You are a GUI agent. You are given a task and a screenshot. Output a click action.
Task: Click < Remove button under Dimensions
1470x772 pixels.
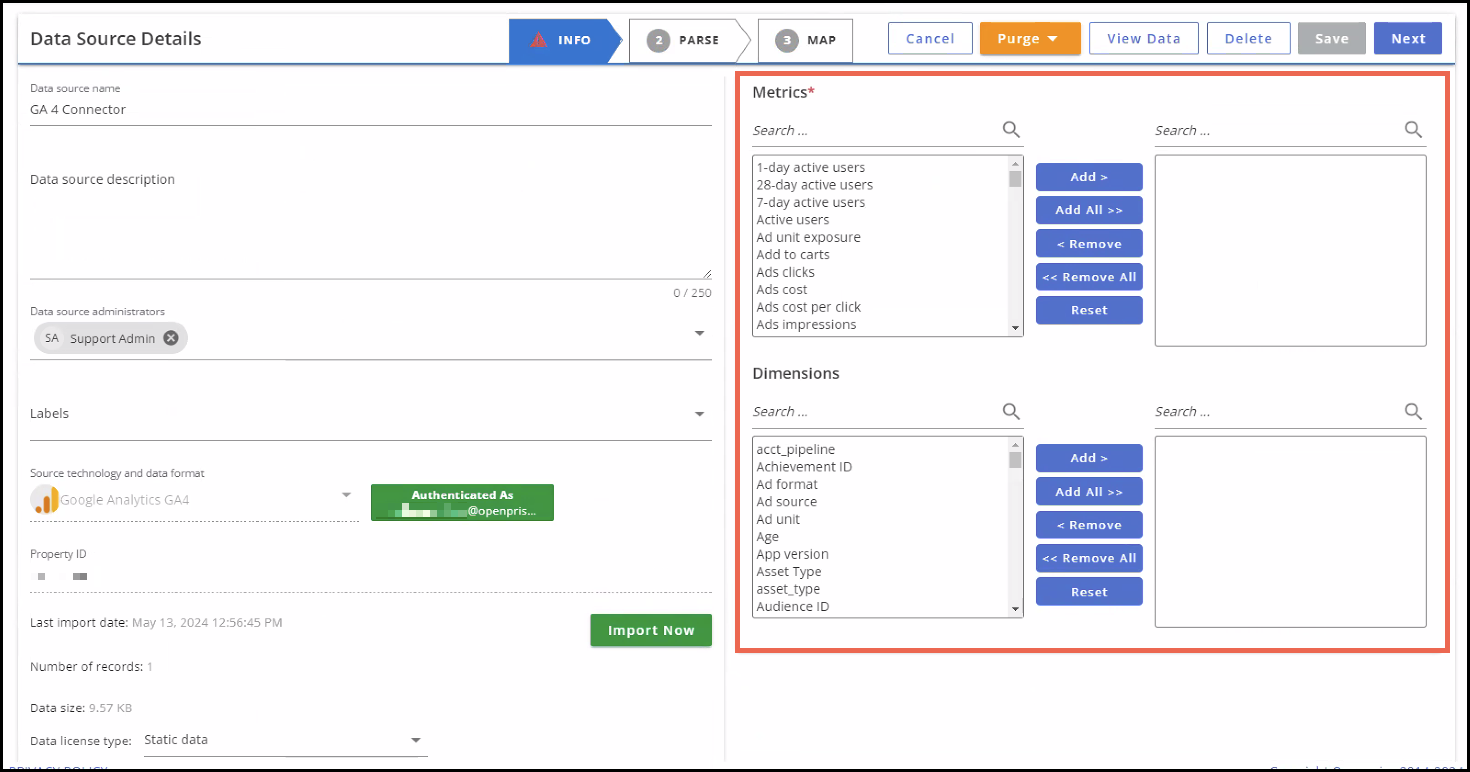point(1089,525)
